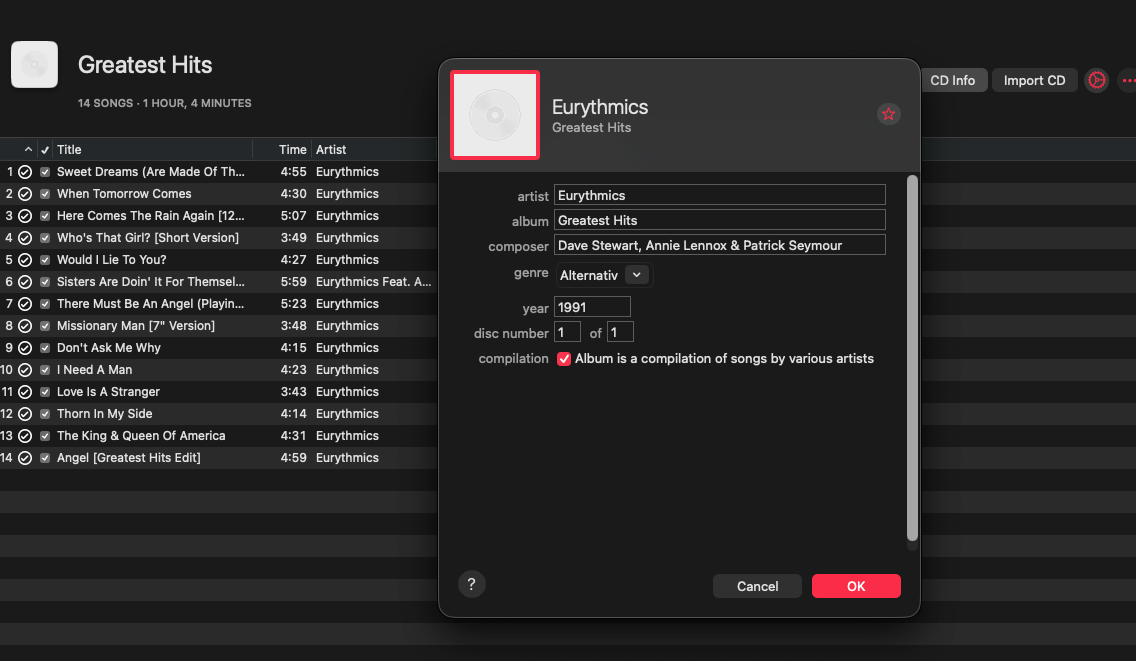This screenshot has width=1136, height=661.
Task: Click the CD Info button
Action: pyautogui.click(x=953, y=80)
